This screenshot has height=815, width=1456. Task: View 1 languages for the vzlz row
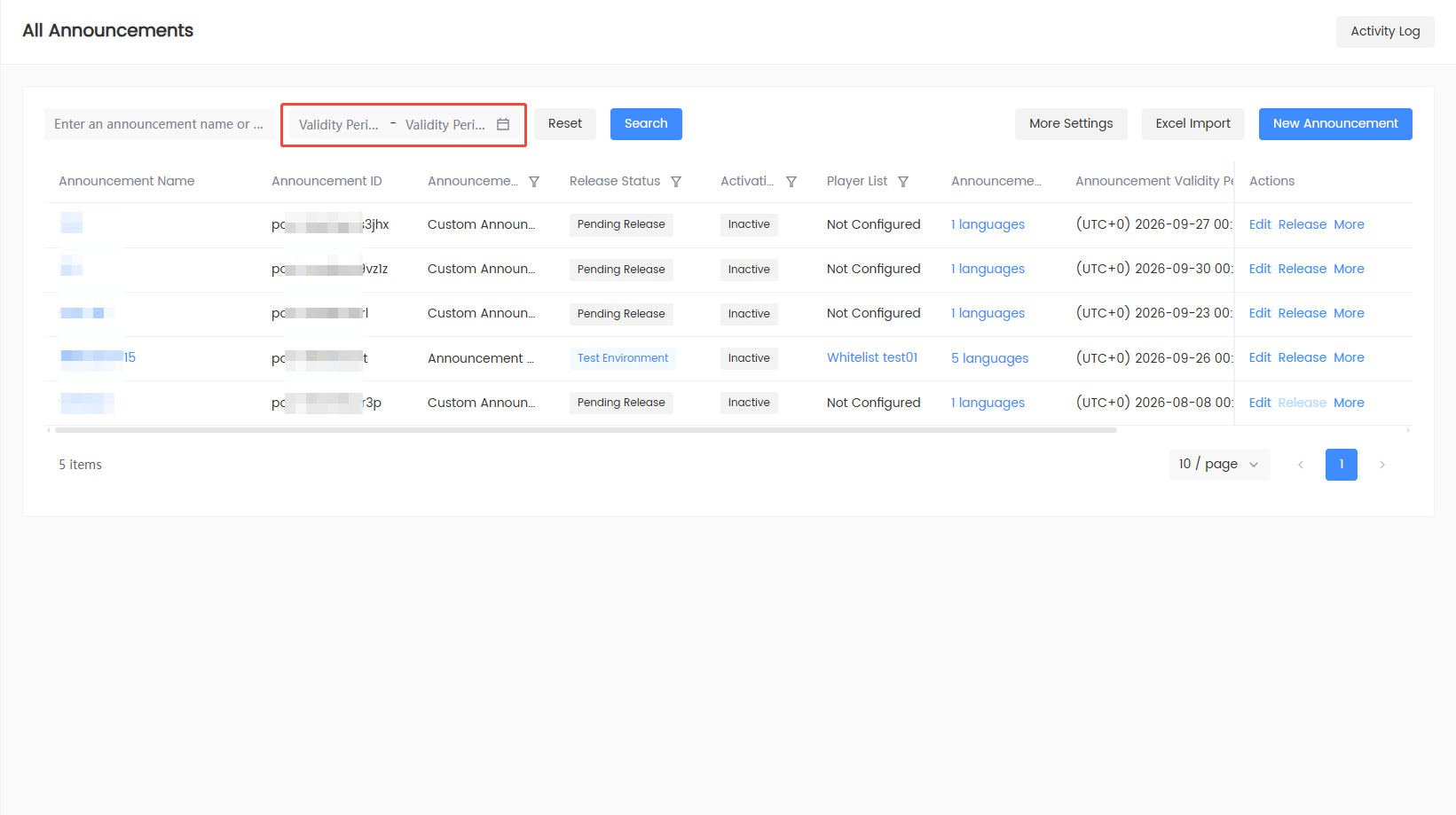tap(988, 269)
